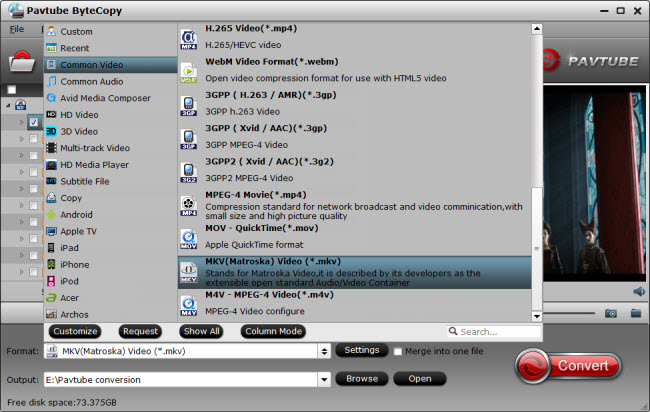This screenshot has height=412, width=650.
Task: Check the last title checkbox in list
Action: click(34, 272)
